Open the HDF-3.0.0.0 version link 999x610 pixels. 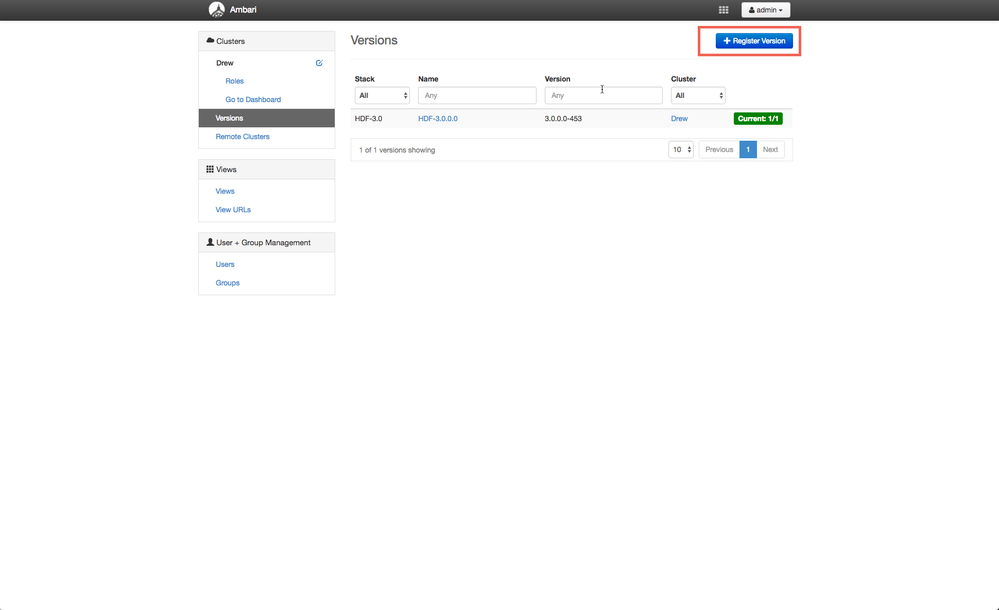438,118
